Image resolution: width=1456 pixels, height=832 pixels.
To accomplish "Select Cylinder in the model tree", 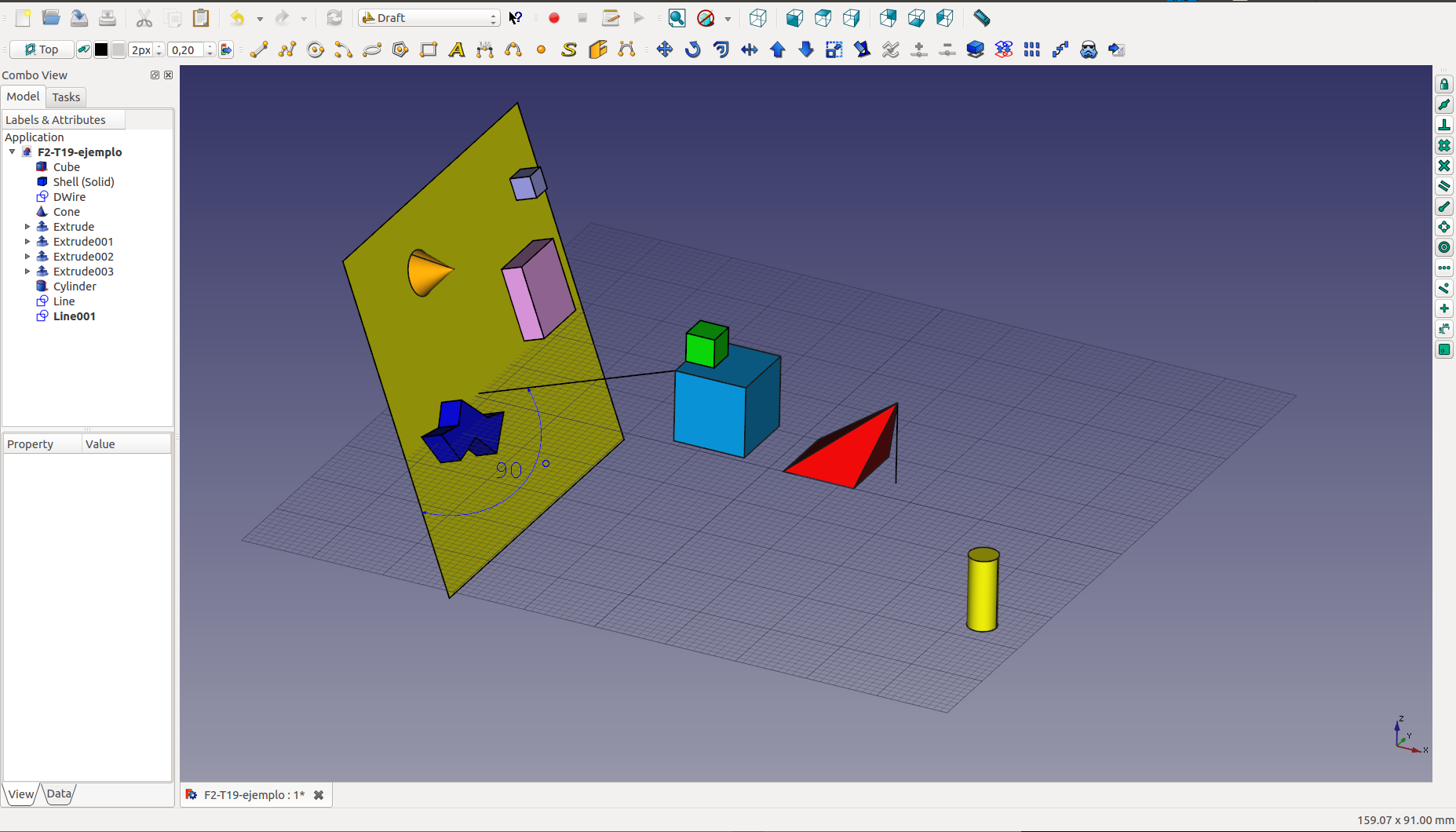I will tap(75, 286).
